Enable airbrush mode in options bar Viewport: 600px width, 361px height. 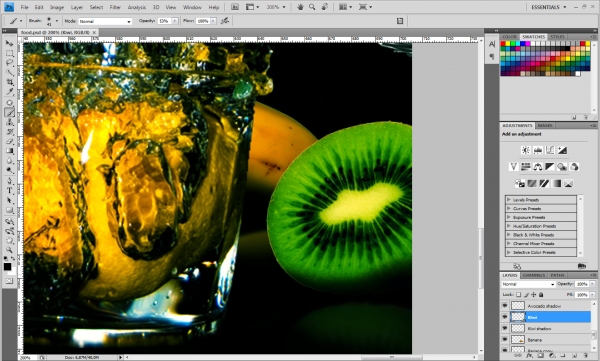[225, 21]
